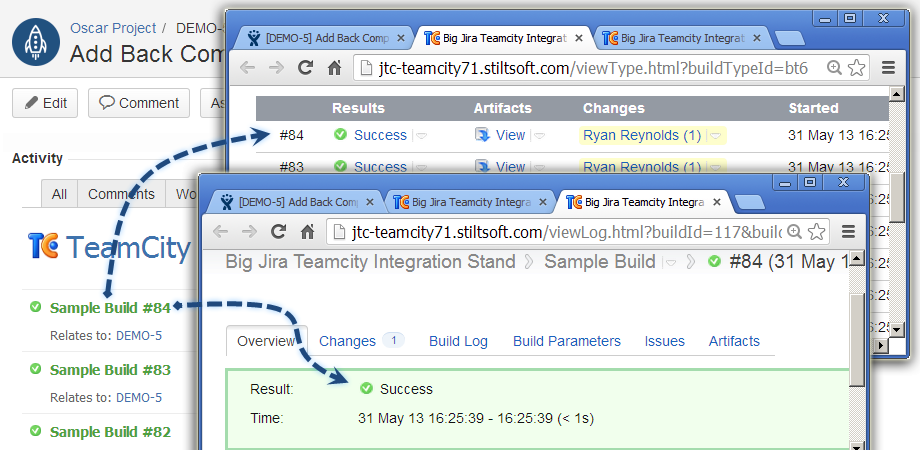The image size is (920, 450).
Task: Click the Edit button in Jira
Action: click(45, 103)
